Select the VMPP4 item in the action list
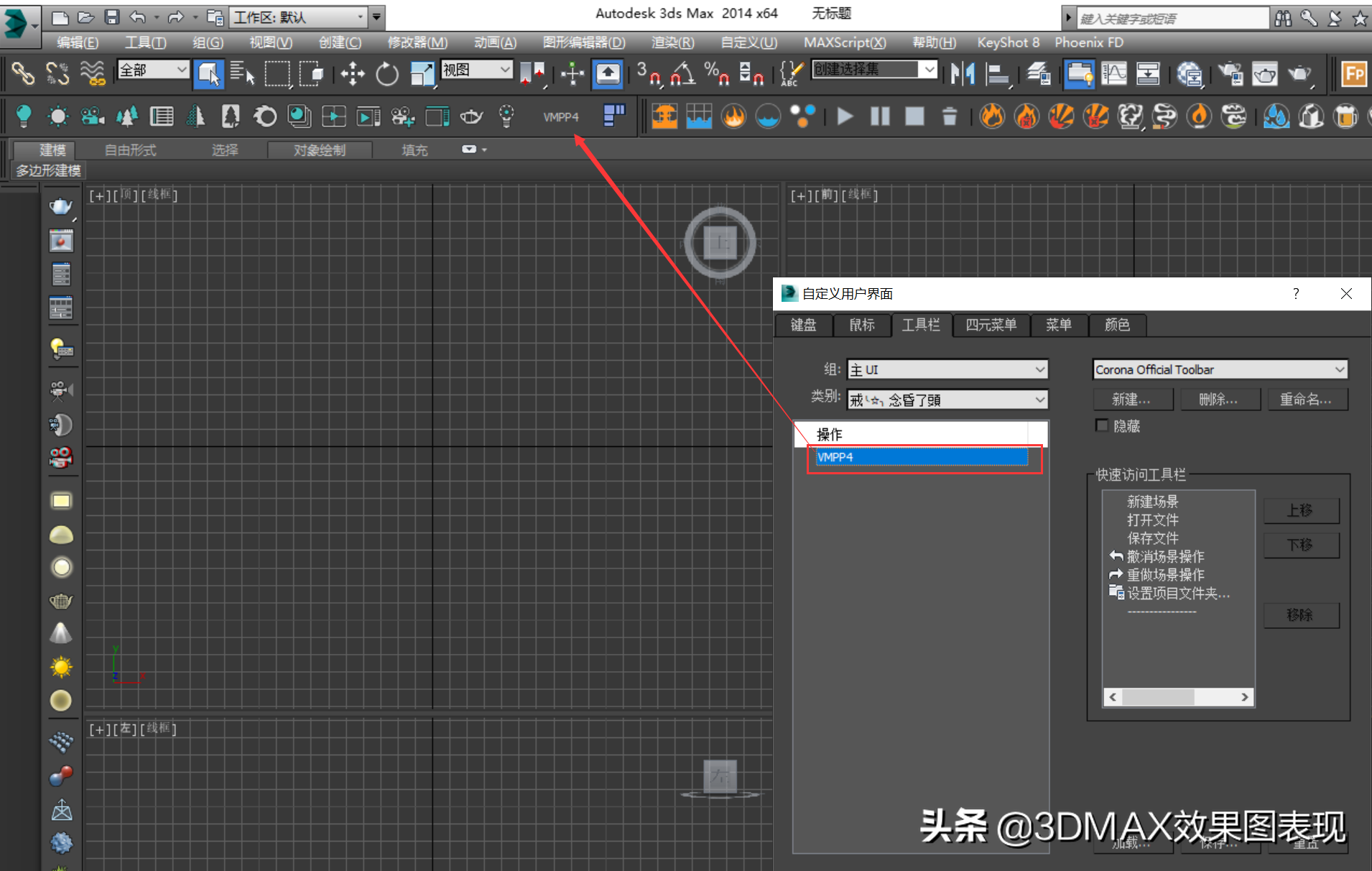The image size is (1372, 871). (x=922, y=456)
